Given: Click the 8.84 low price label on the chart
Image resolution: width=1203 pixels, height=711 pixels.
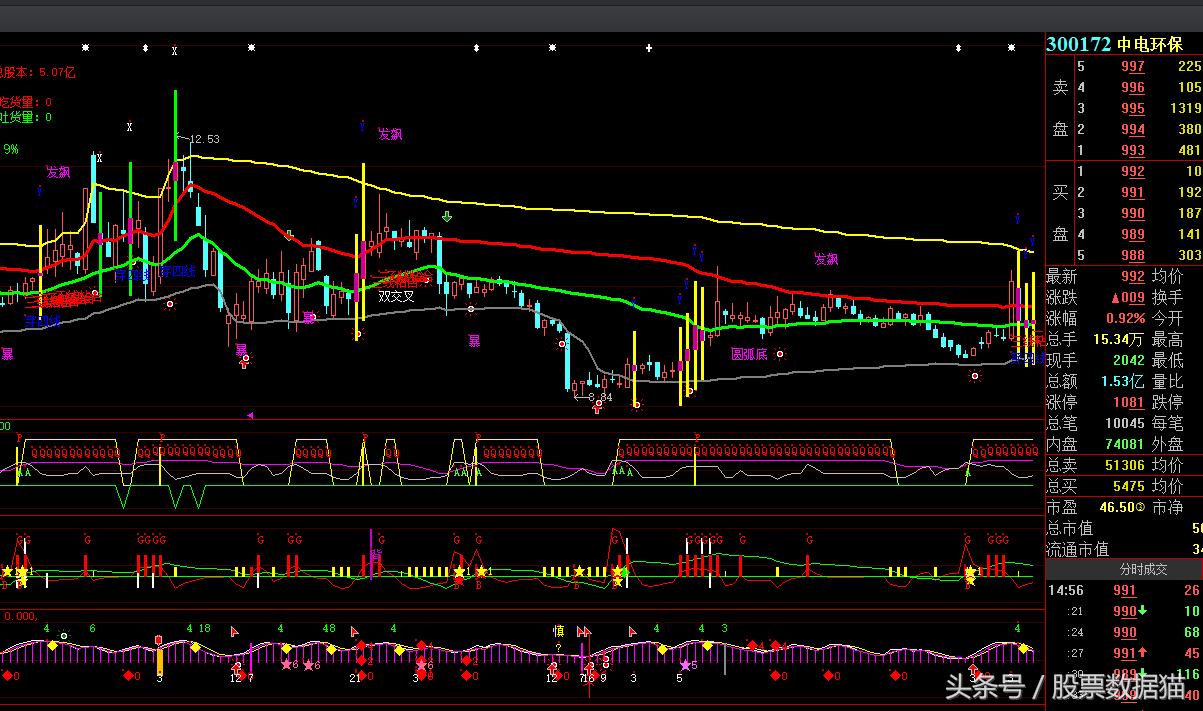Looking at the screenshot, I should tap(598, 397).
